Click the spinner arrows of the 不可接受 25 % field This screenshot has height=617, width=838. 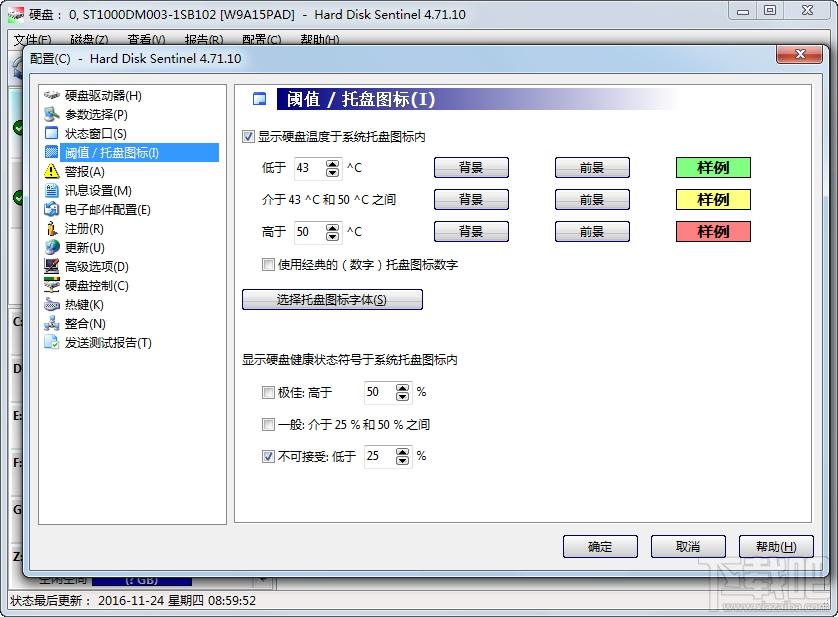pos(402,456)
